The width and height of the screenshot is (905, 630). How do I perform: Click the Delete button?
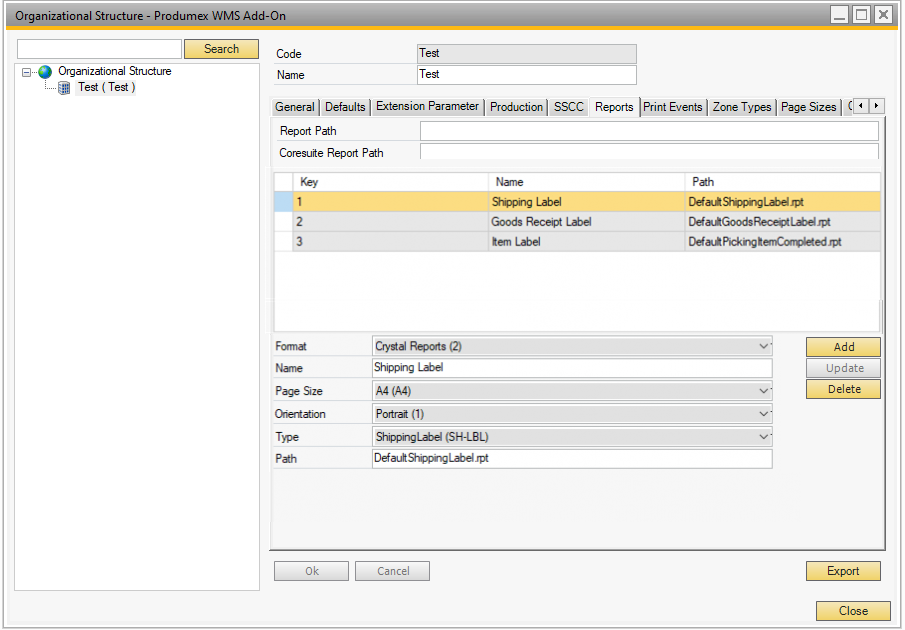point(843,389)
